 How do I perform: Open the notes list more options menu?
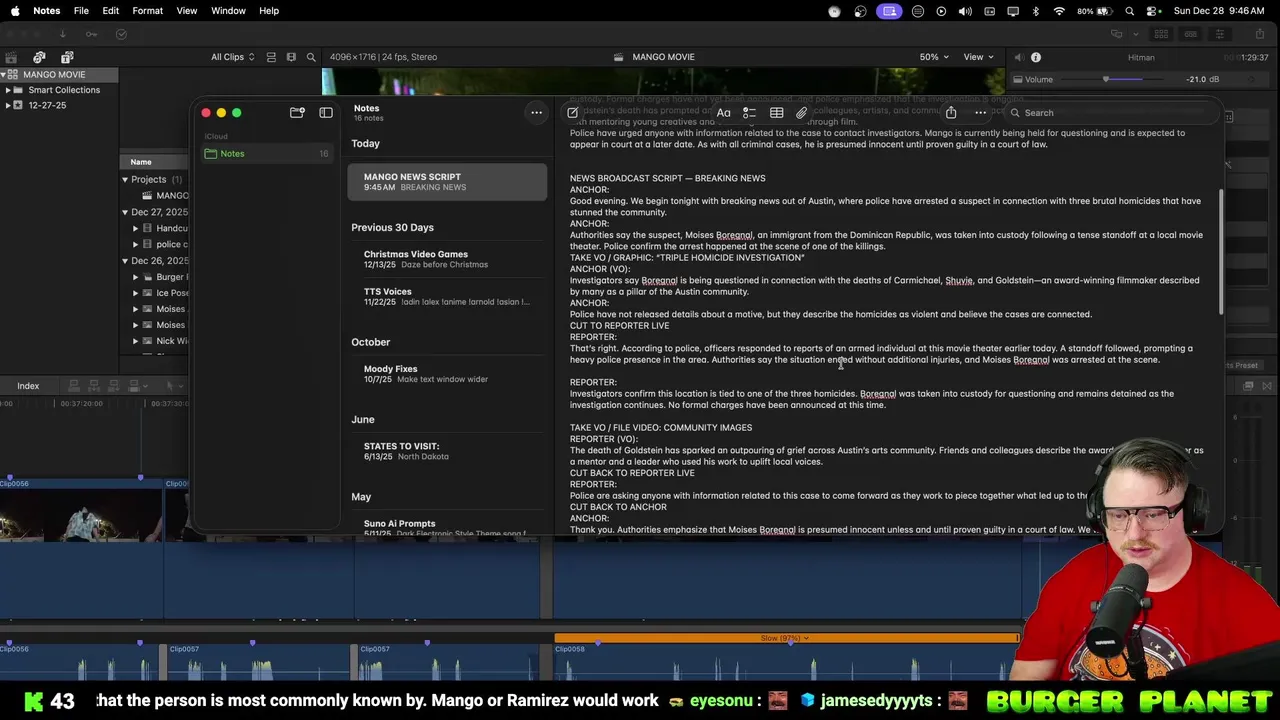[x=536, y=113]
